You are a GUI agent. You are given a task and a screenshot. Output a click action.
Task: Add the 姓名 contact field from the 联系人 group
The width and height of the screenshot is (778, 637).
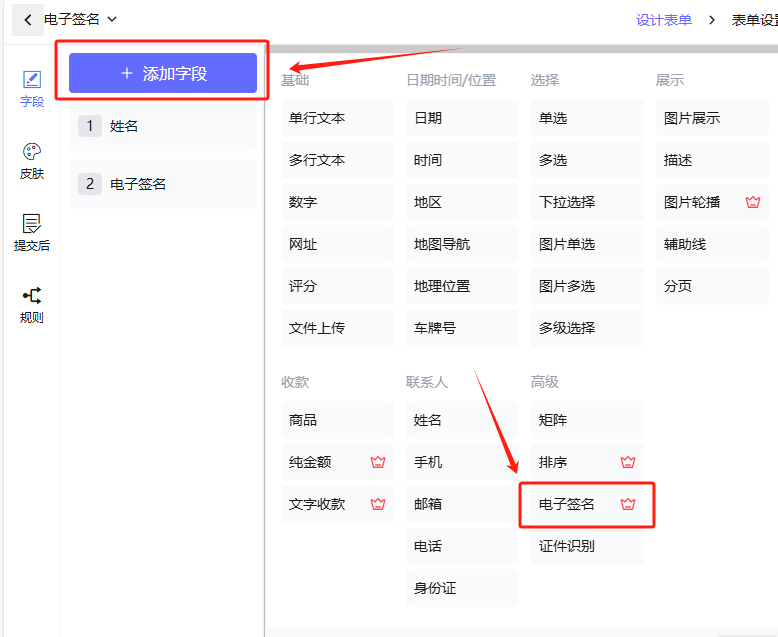462,420
